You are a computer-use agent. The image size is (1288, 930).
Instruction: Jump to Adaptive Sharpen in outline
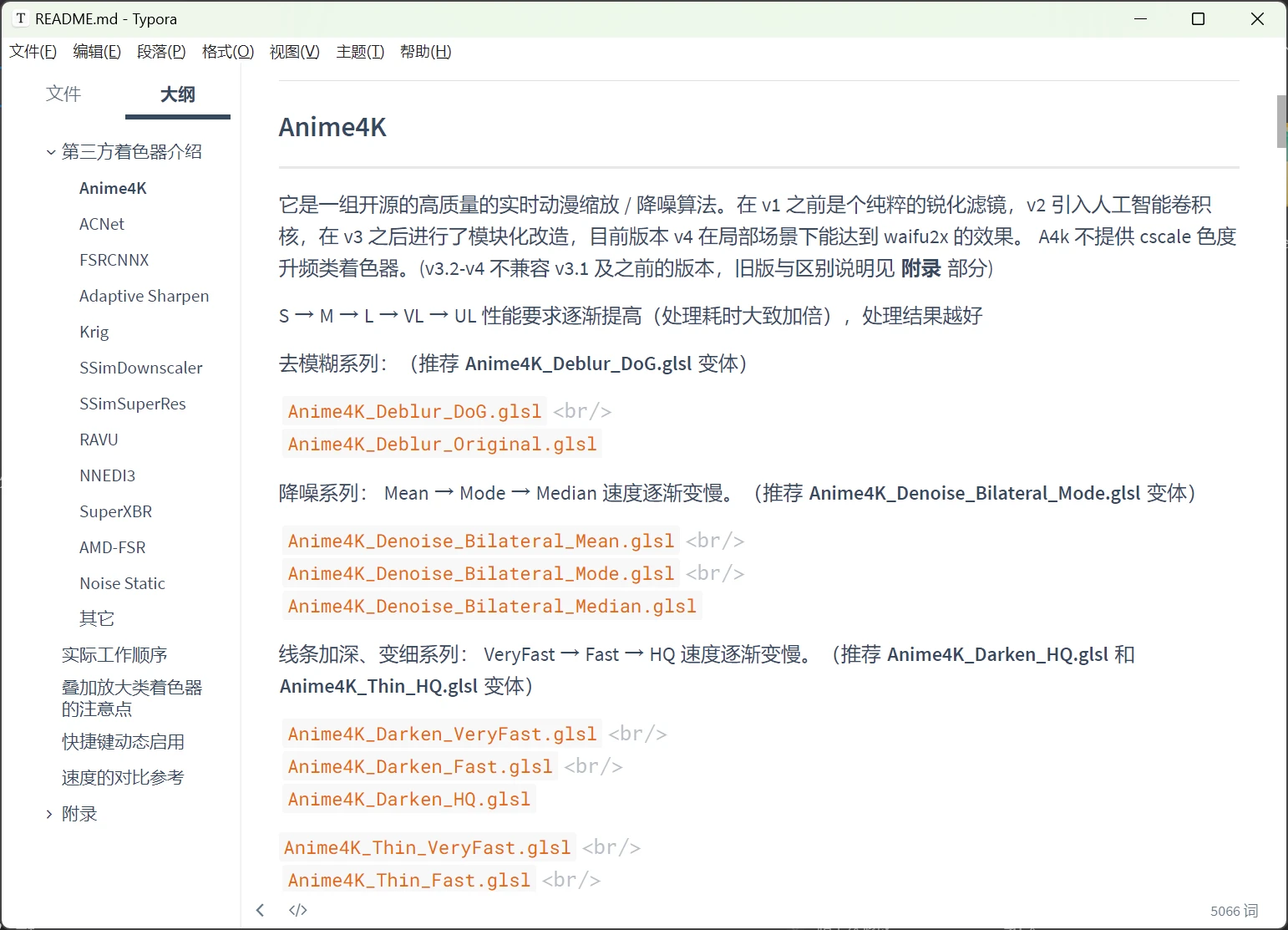pos(145,296)
